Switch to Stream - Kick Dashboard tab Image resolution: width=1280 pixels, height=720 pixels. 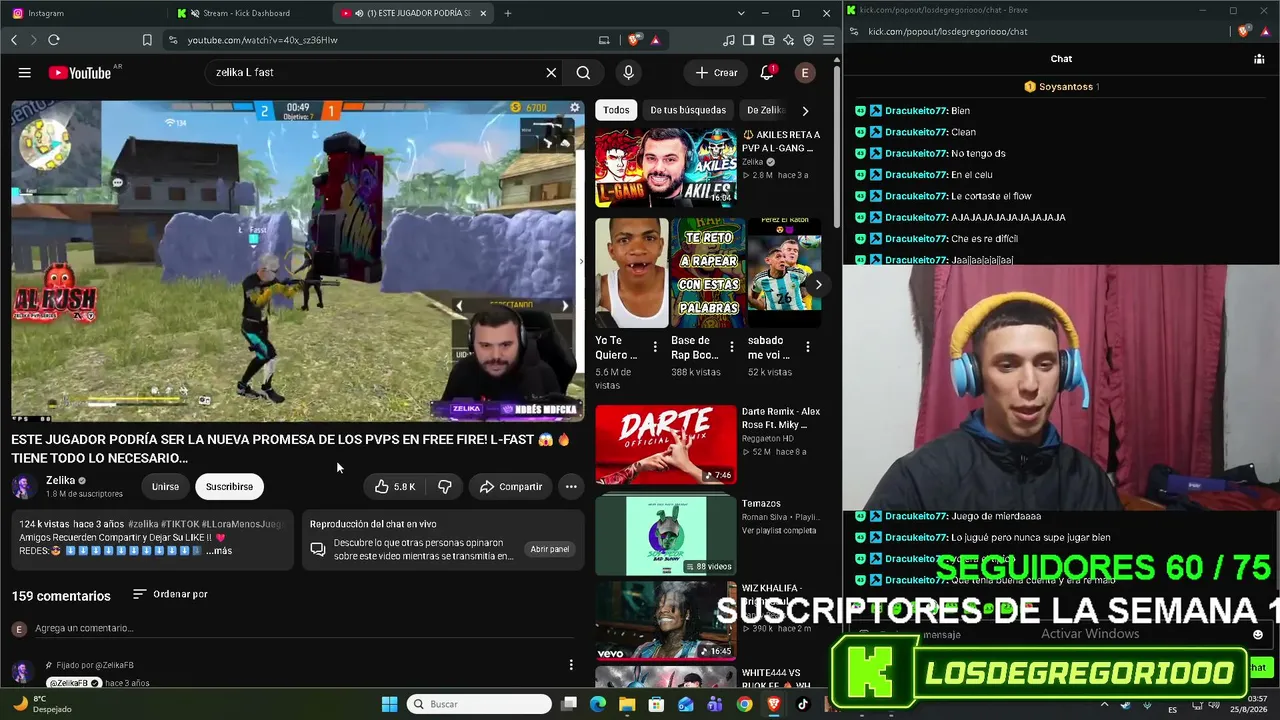[250, 13]
